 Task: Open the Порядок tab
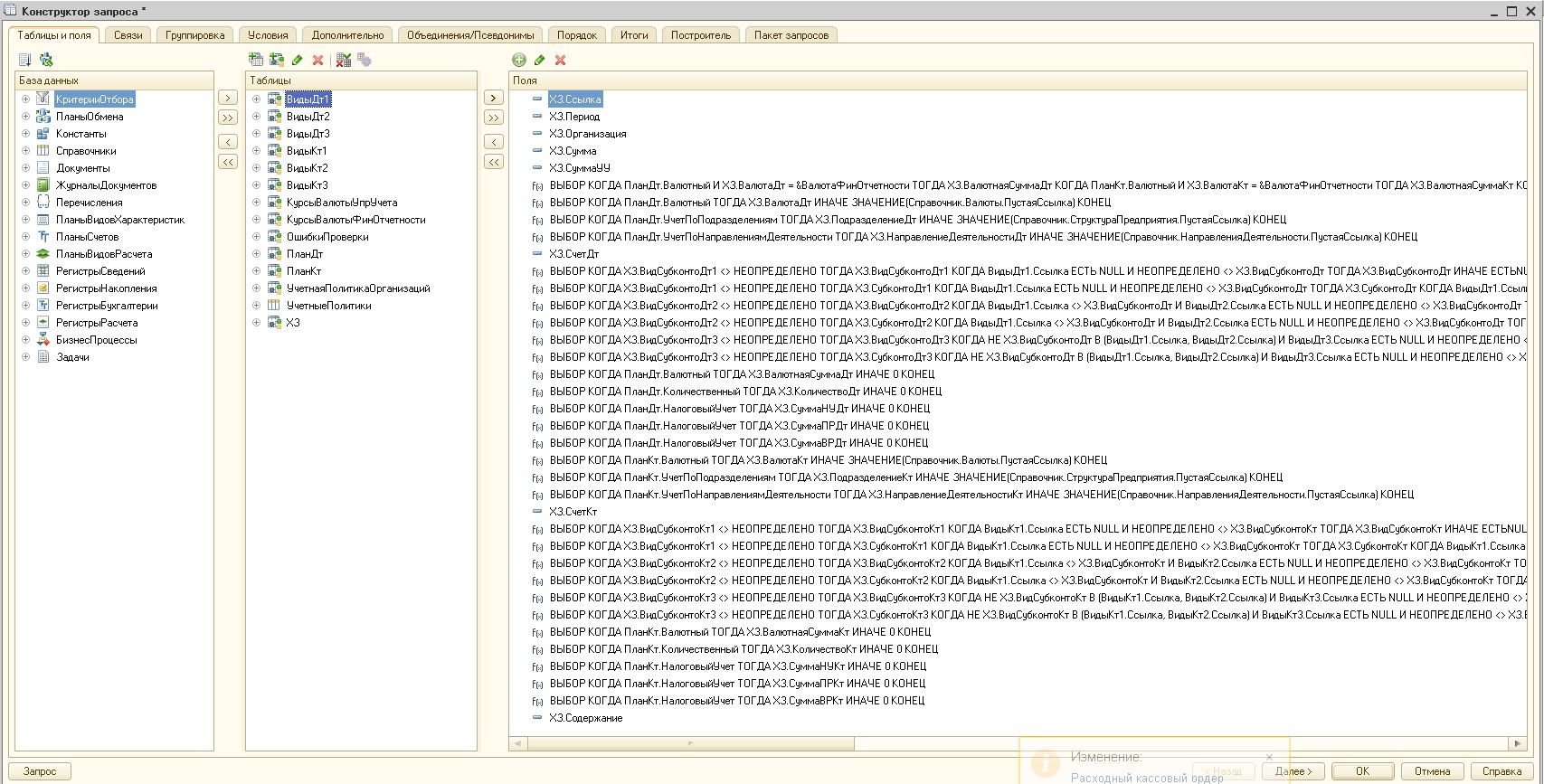[x=576, y=34]
